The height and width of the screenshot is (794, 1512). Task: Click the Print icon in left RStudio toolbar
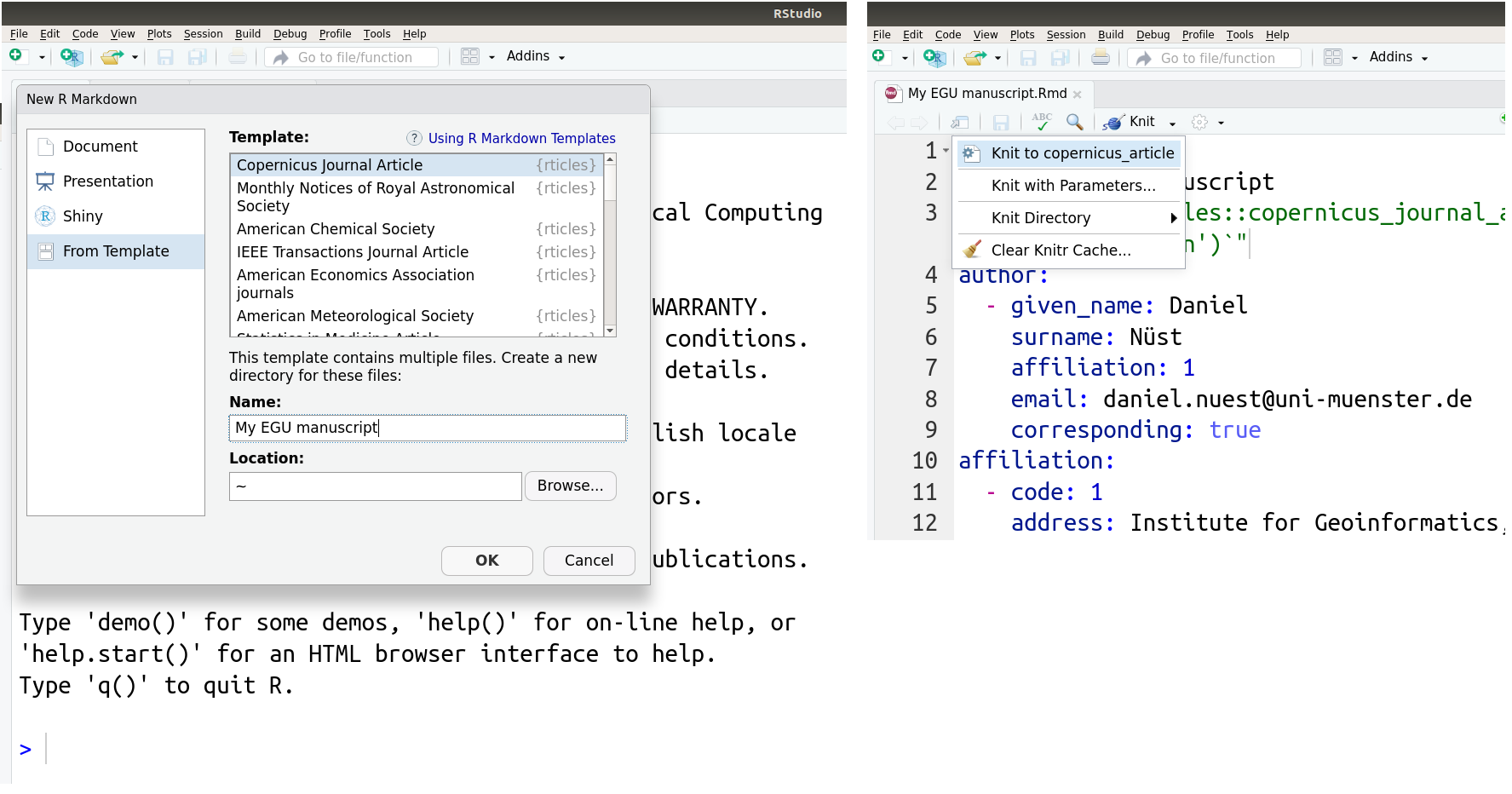tap(238, 57)
